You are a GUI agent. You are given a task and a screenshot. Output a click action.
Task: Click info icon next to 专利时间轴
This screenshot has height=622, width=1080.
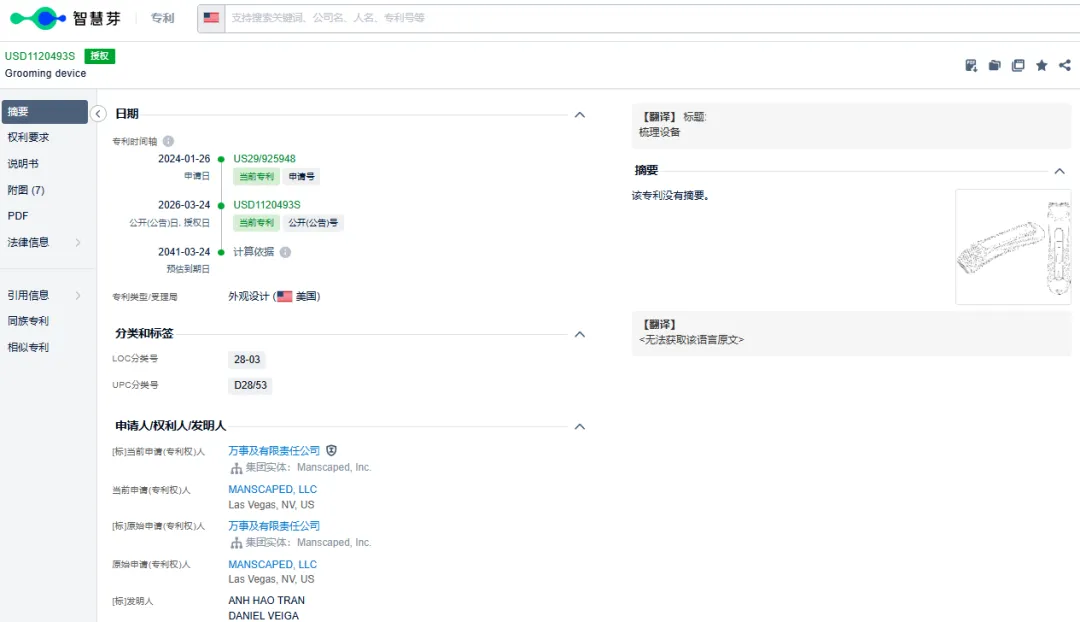pos(168,141)
